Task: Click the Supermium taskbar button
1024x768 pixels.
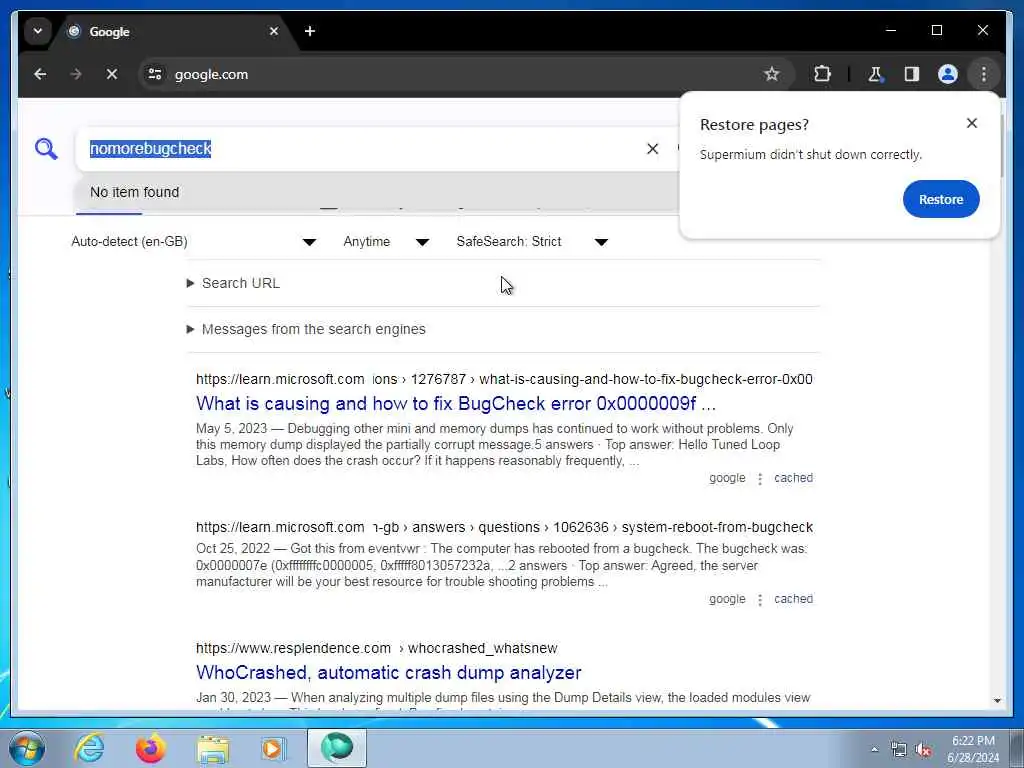Action: pos(337,748)
